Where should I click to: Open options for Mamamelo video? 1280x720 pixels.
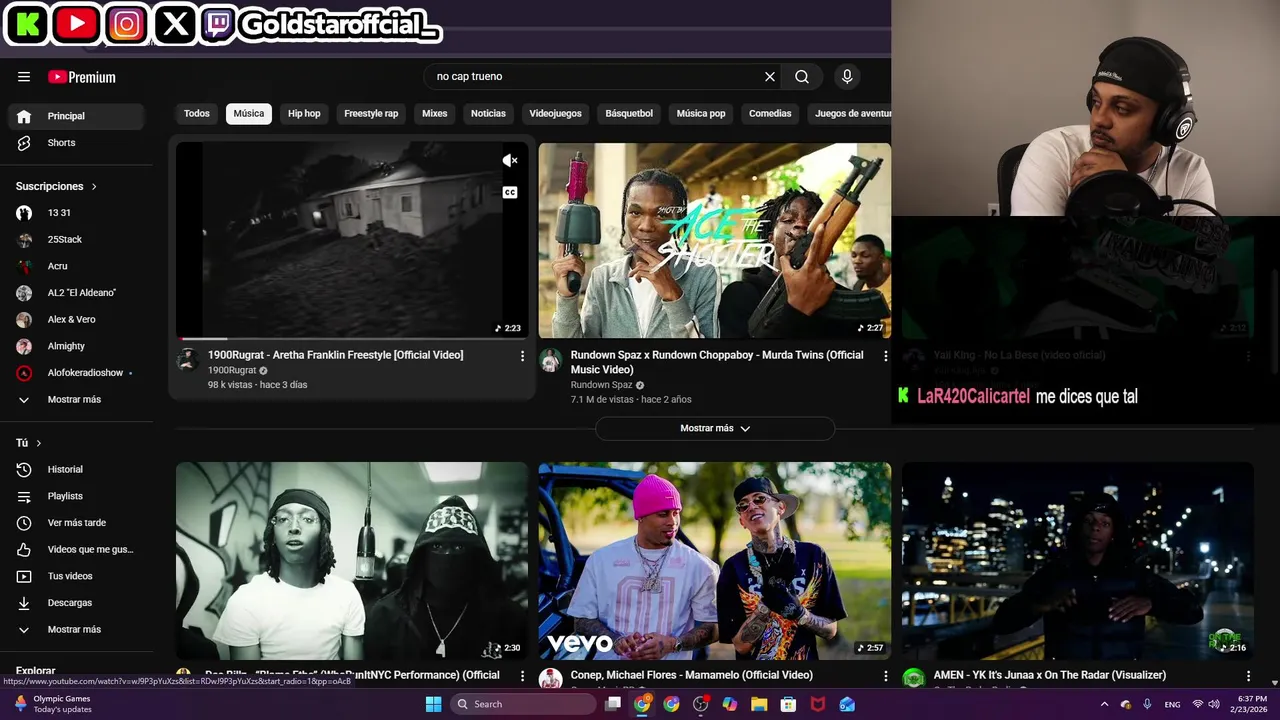[x=885, y=676]
